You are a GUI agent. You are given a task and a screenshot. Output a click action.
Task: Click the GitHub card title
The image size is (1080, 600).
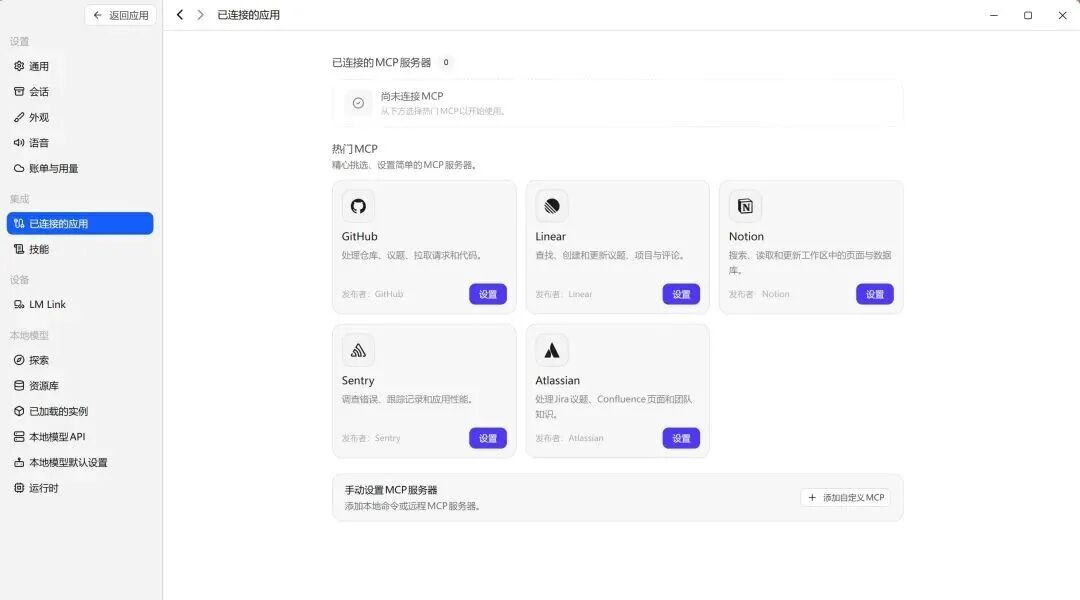(360, 236)
